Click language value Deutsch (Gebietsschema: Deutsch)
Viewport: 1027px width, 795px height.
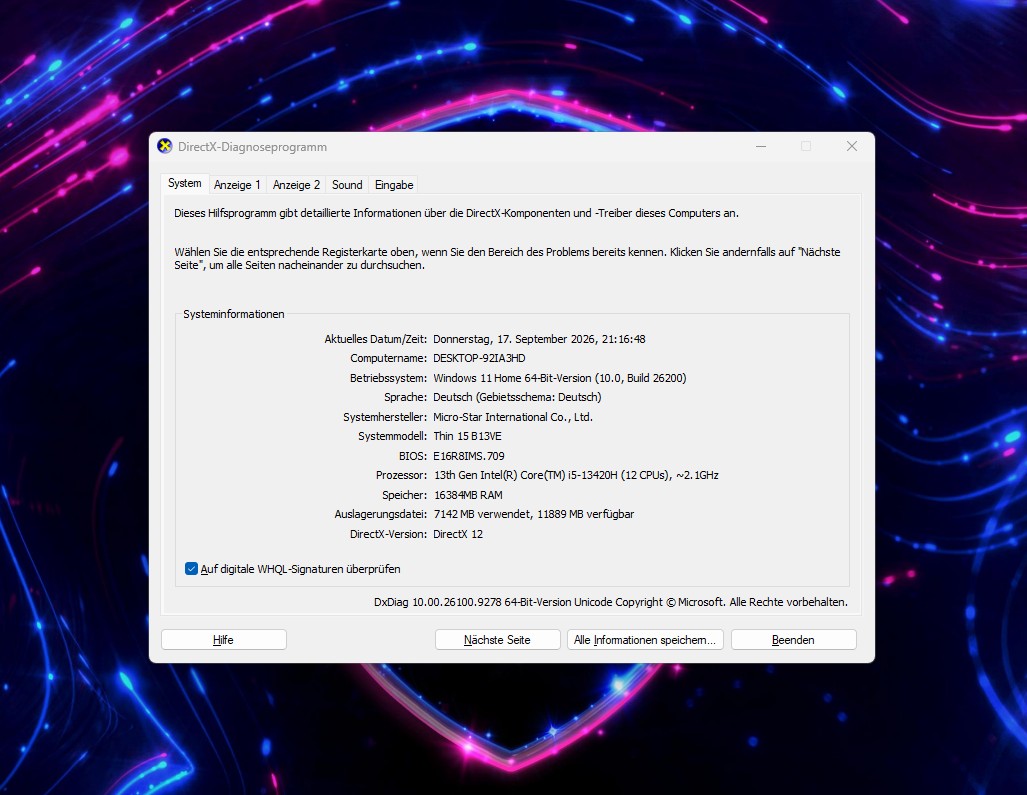[517, 397]
